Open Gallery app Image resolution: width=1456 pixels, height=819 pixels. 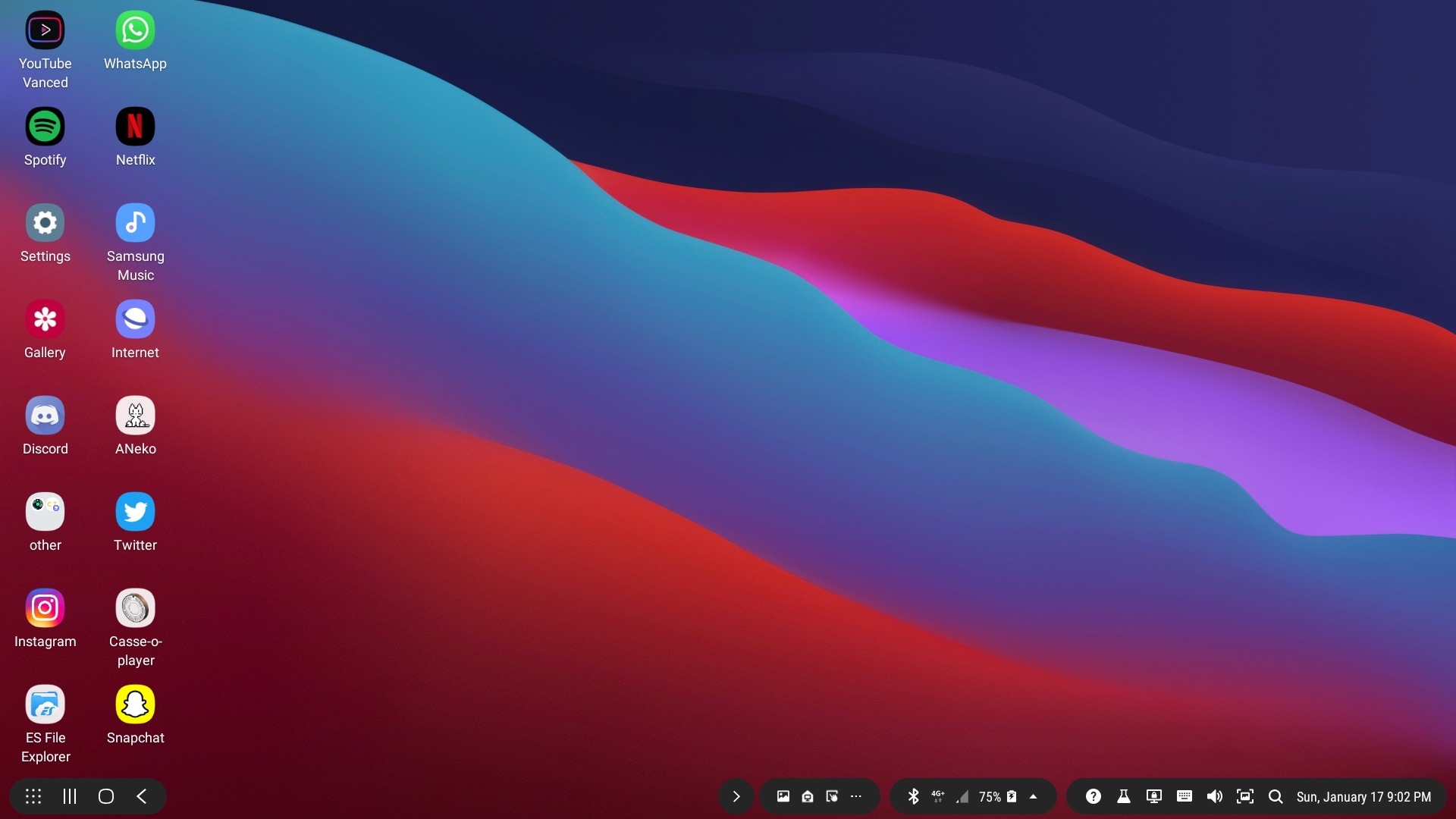tap(45, 319)
